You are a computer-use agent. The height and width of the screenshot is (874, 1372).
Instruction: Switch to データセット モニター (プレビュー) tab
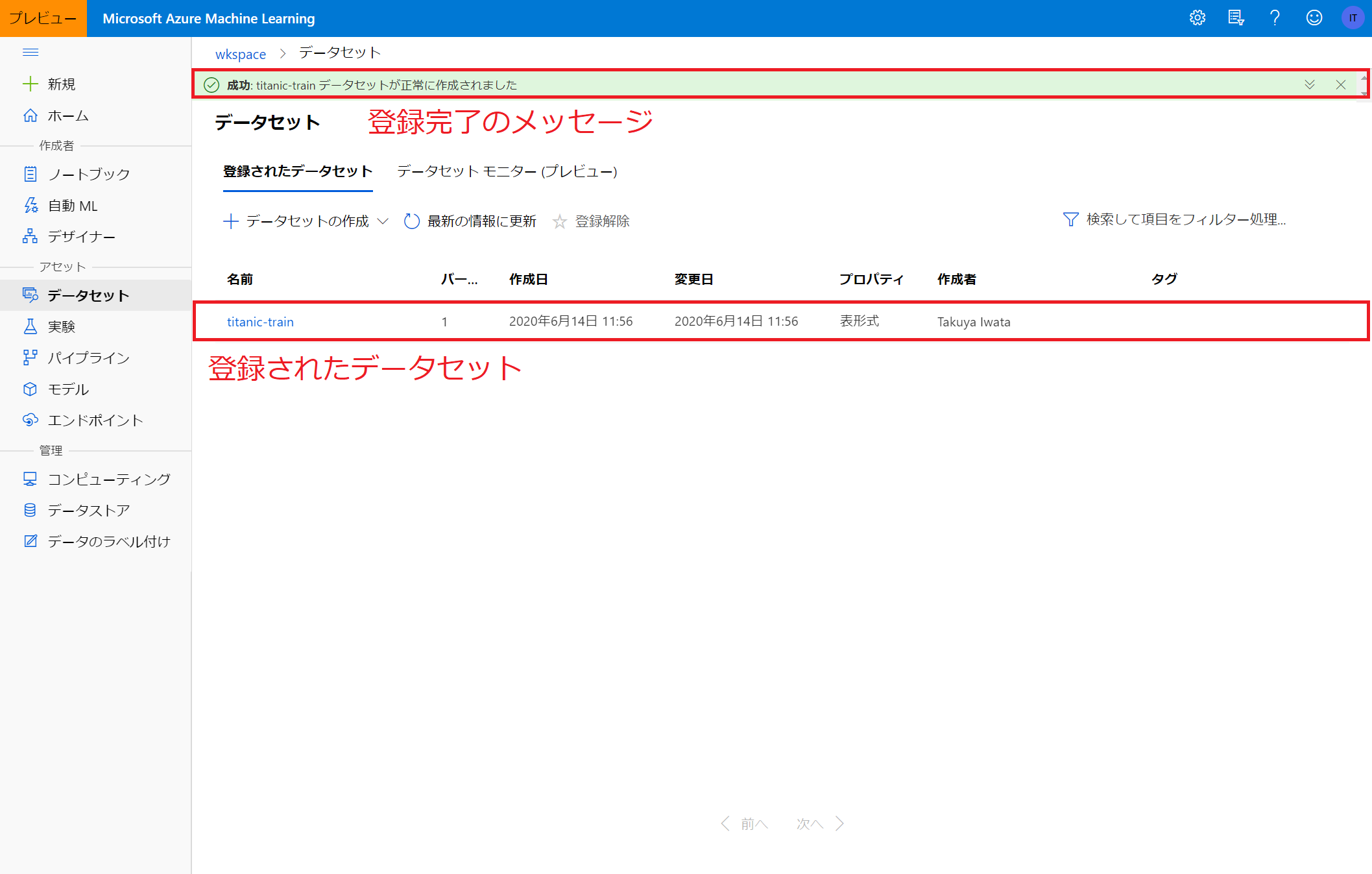point(507,172)
